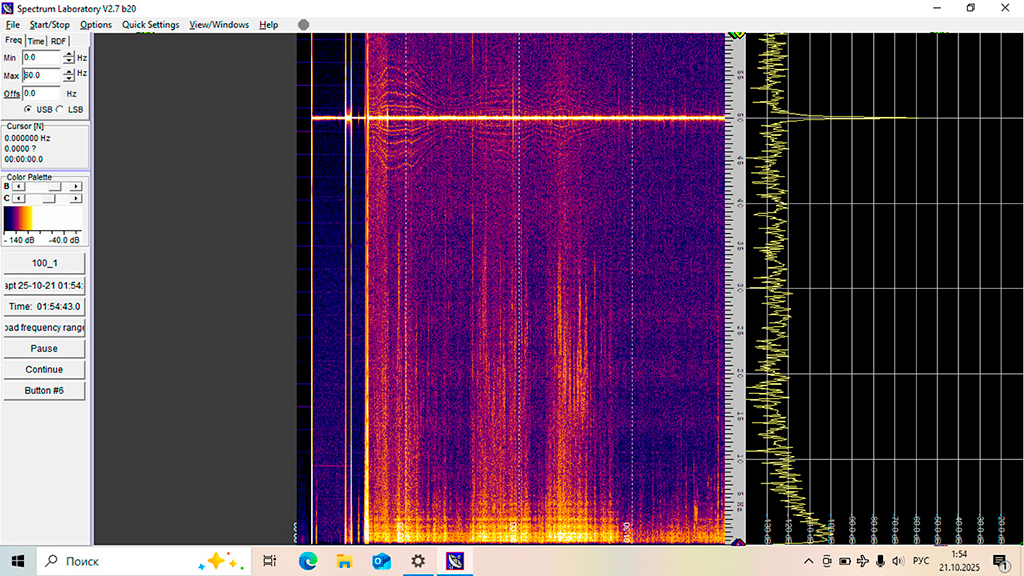Increase Max frequency with the up arrow
Screen dimensions: 1024x576
(x=69, y=72)
